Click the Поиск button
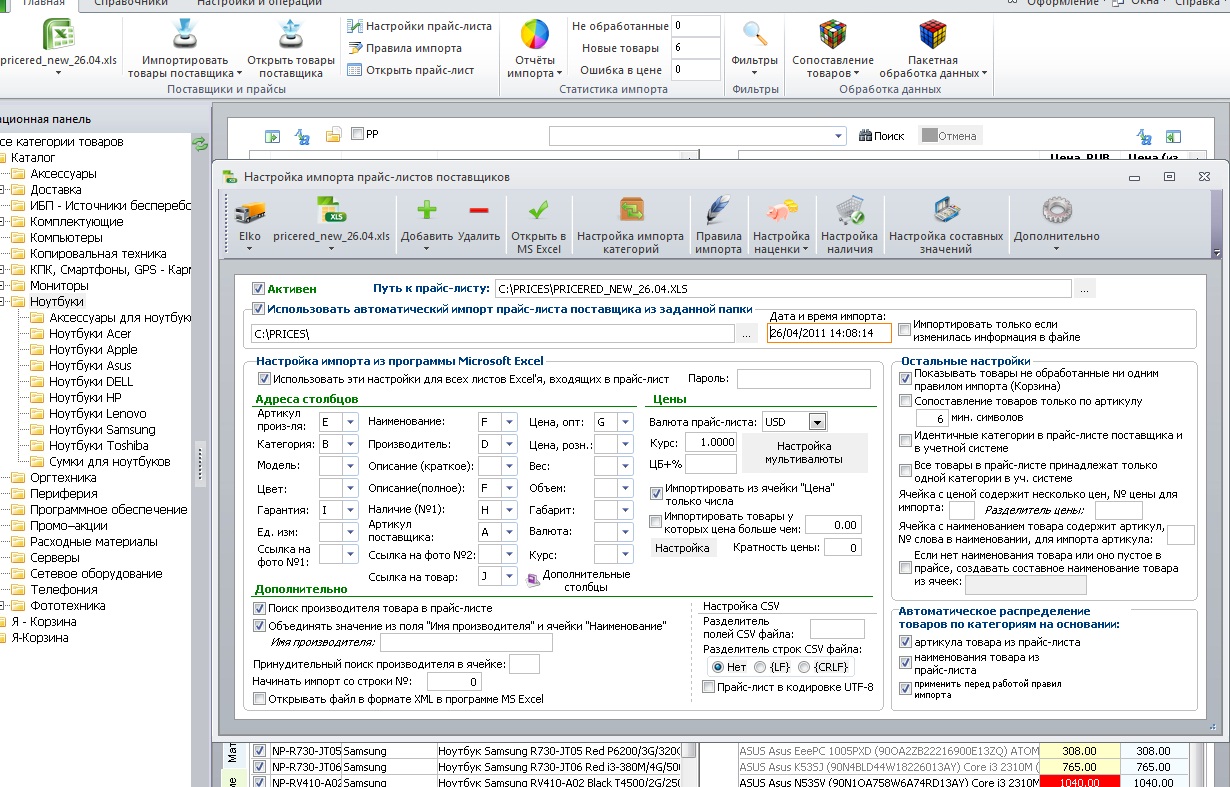 (x=882, y=135)
